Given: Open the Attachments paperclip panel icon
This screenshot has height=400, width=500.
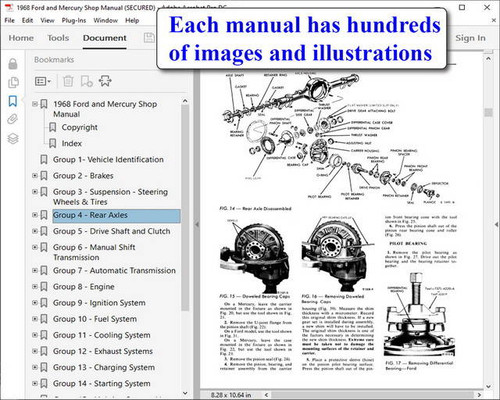Looking at the screenshot, I should 13,119.
